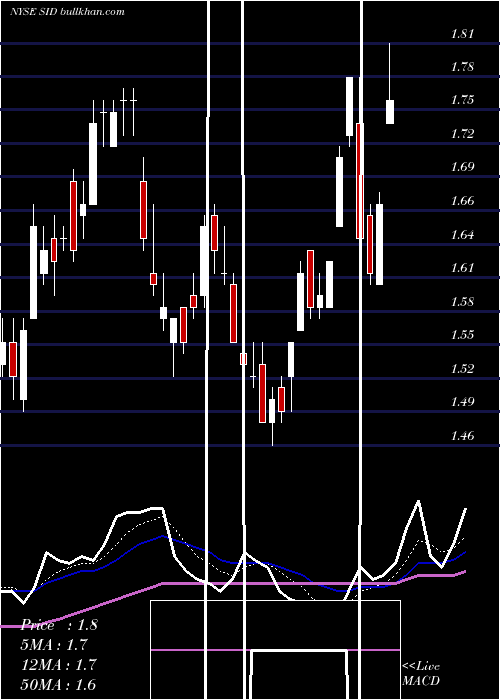The height and width of the screenshot is (700, 500).
Task: Click the 50MA : 1.6 readout
Action: tap(58, 684)
